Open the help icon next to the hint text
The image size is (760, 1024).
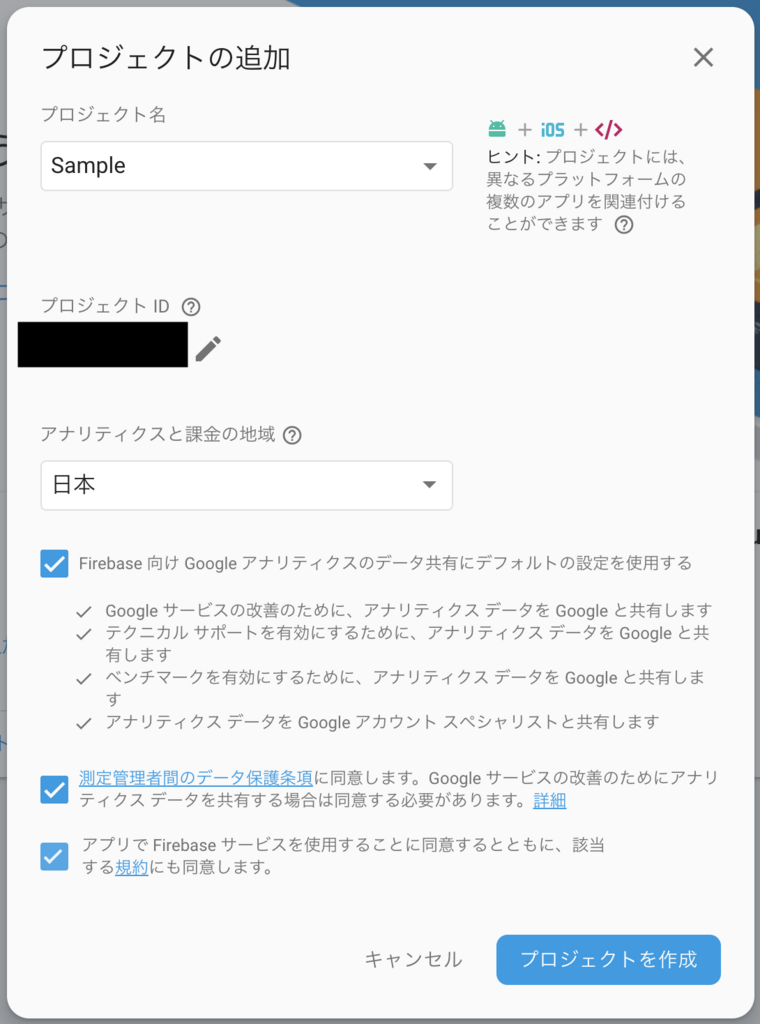pyautogui.click(x=626, y=224)
